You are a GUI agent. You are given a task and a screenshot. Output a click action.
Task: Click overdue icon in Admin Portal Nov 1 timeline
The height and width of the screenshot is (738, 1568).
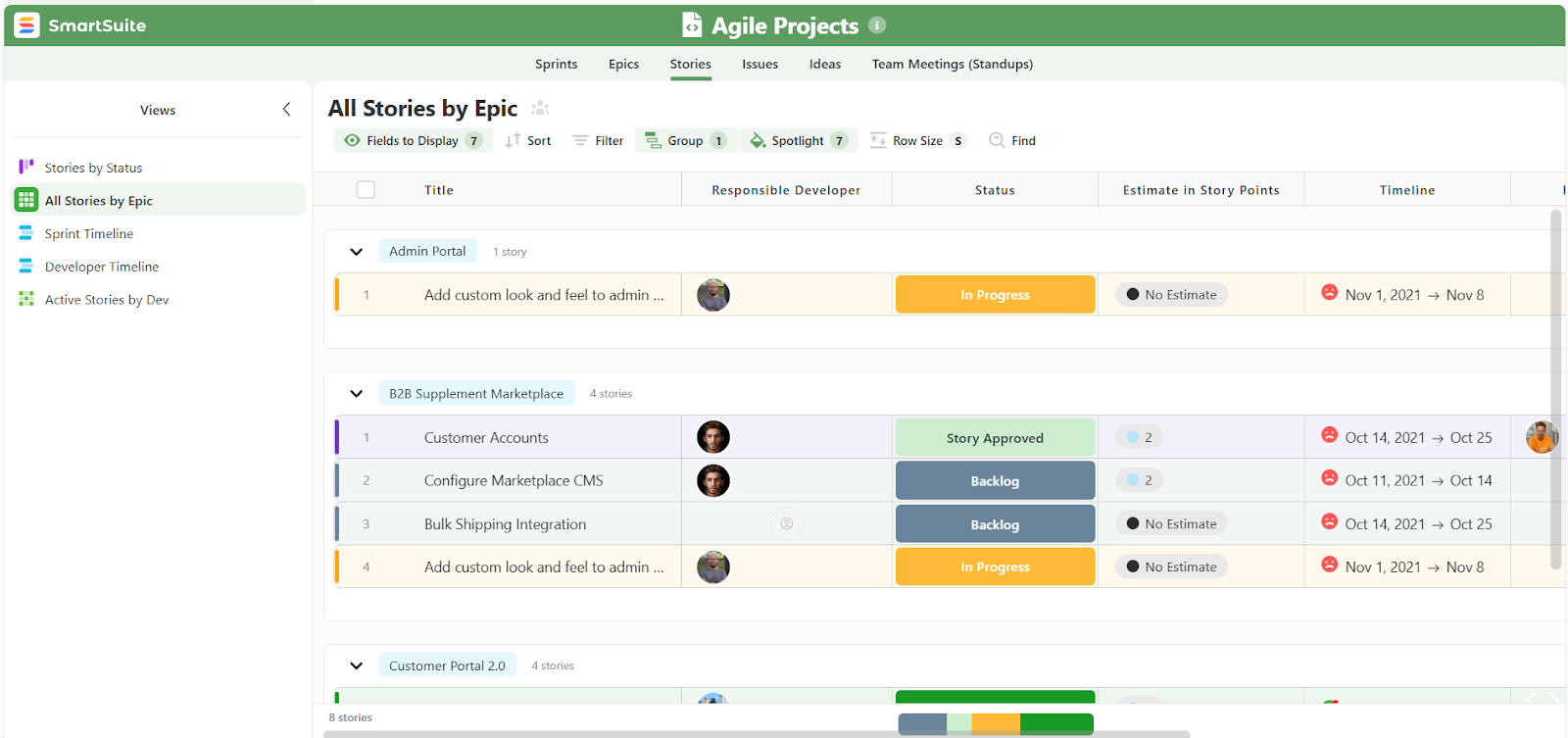pyautogui.click(x=1329, y=292)
